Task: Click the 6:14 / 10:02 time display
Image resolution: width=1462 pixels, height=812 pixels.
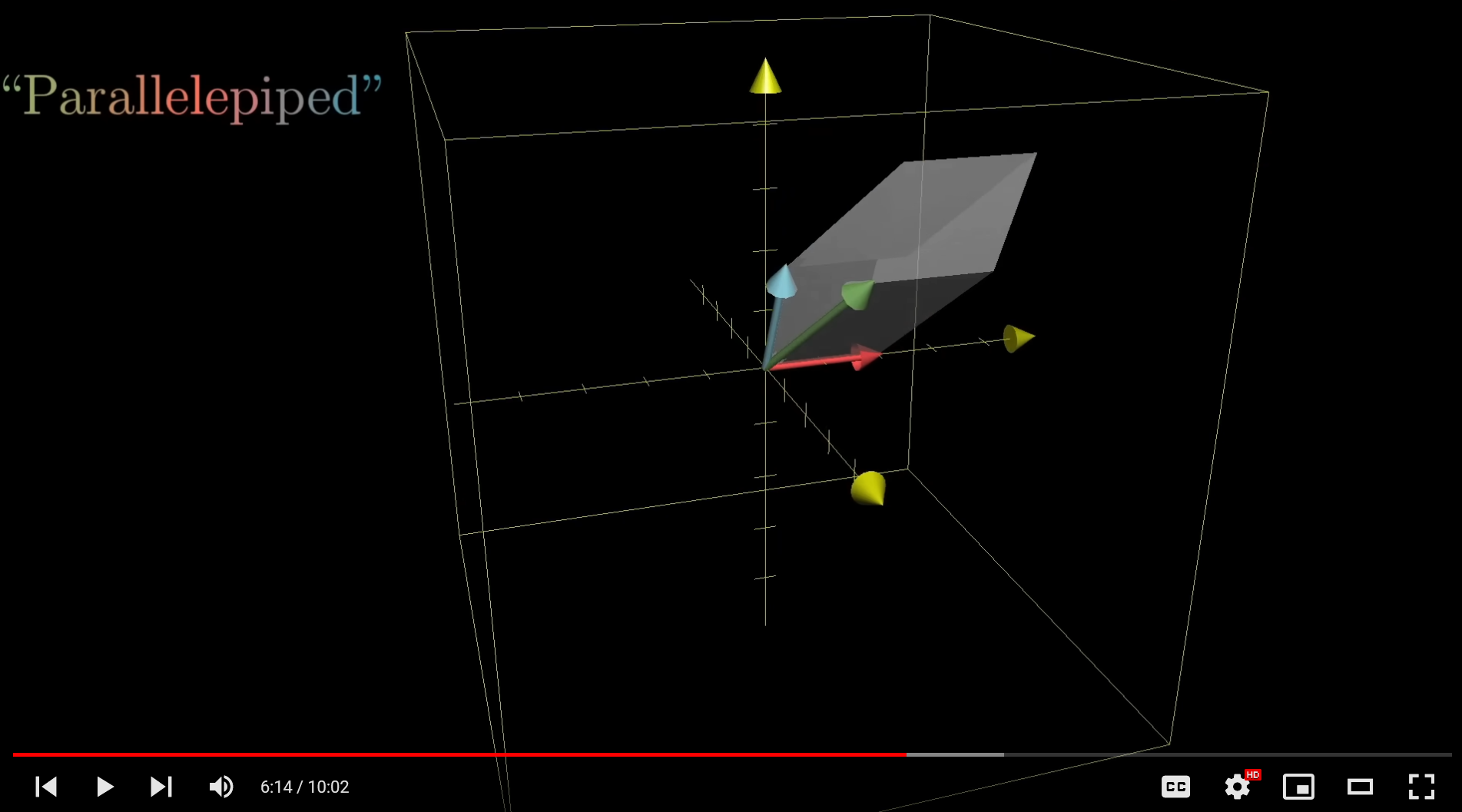Action: (304, 787)
